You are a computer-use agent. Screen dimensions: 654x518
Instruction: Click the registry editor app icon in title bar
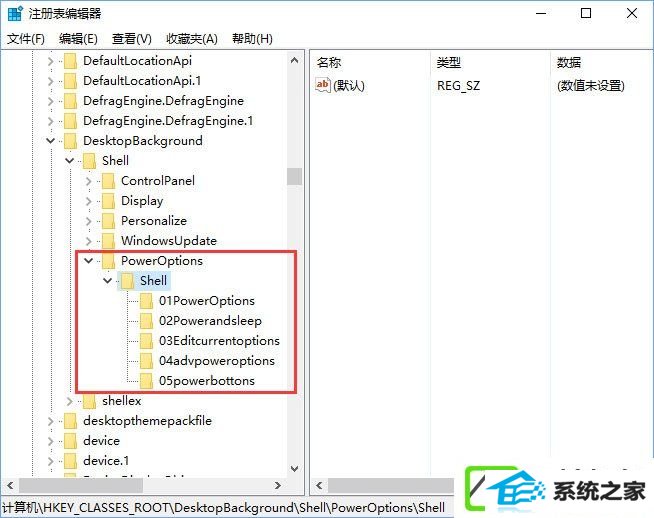15,13
